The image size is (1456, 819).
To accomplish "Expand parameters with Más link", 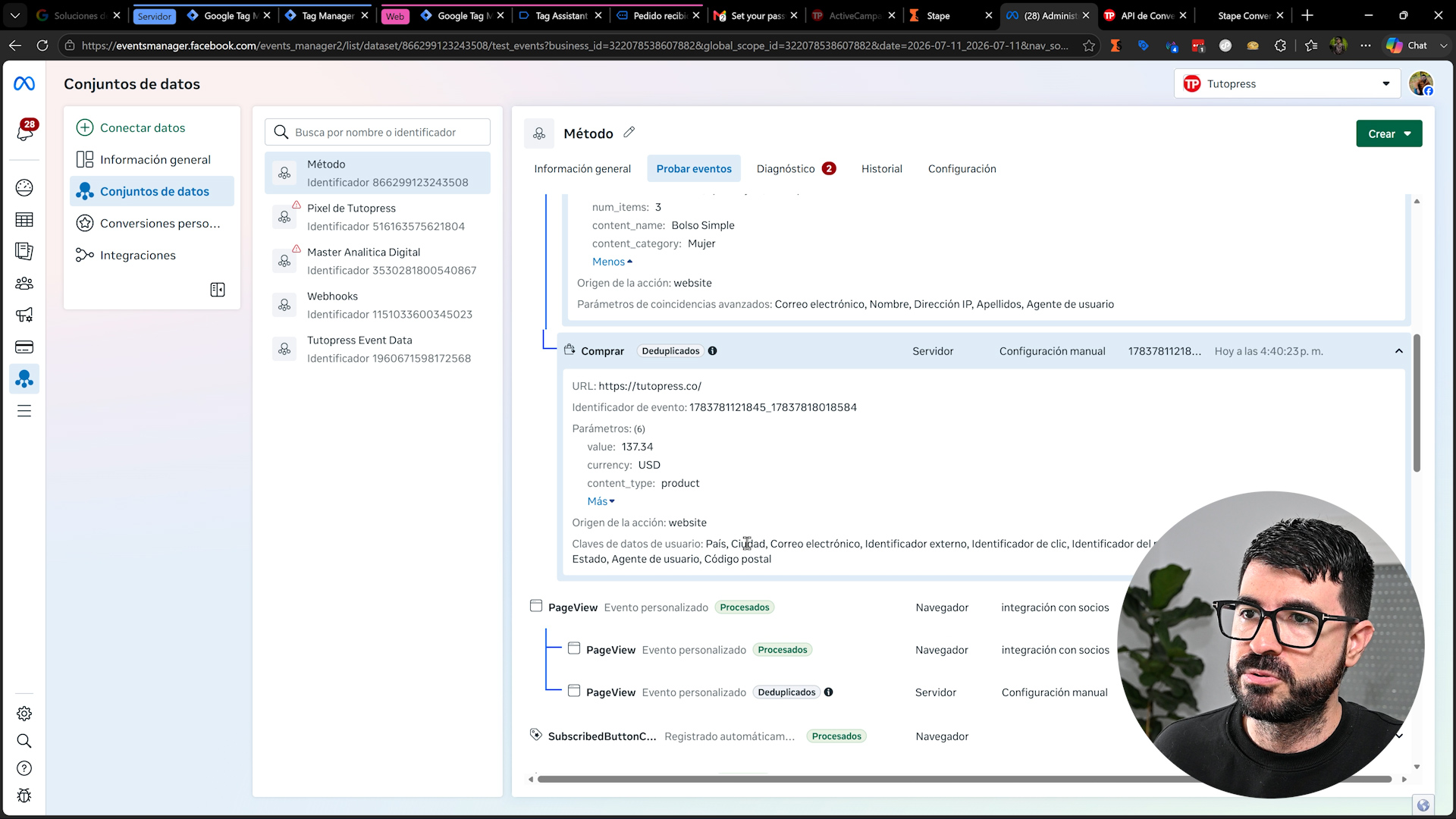I will [x=601, y=501].
